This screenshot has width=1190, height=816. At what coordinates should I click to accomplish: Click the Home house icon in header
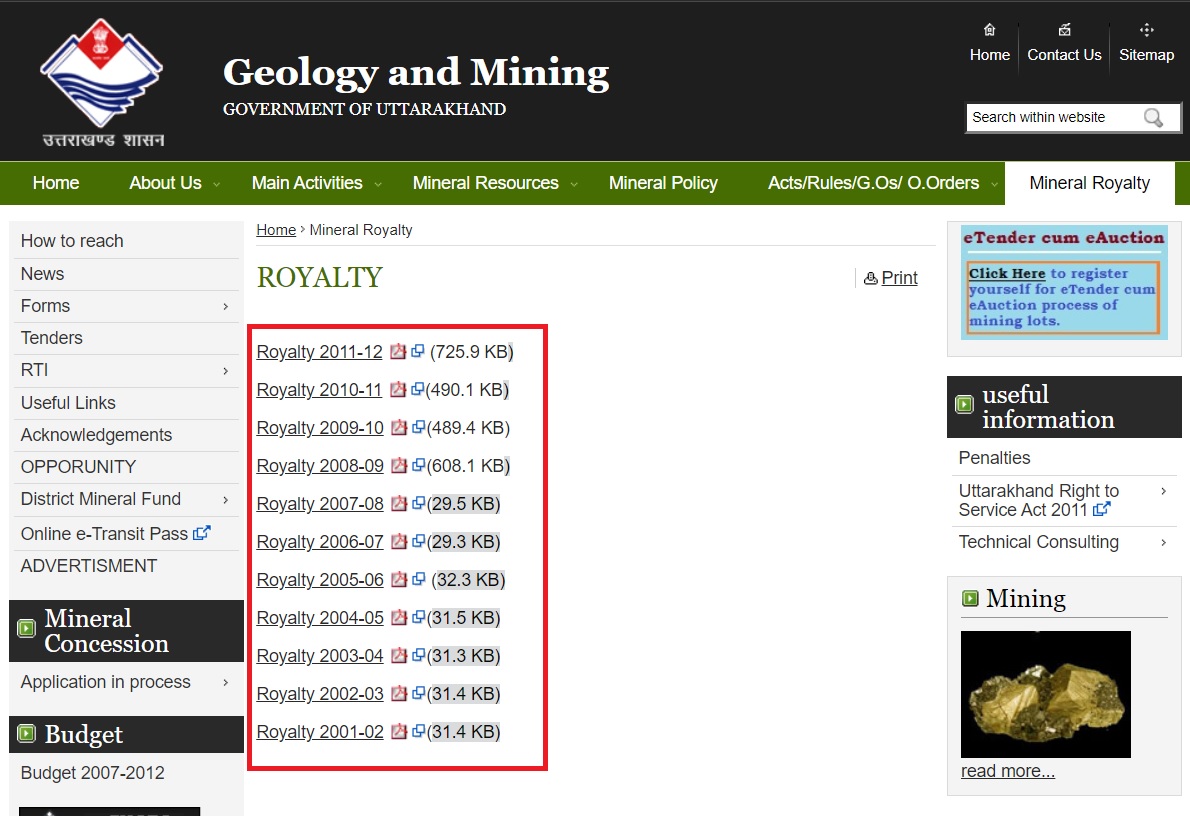point(989,30)
